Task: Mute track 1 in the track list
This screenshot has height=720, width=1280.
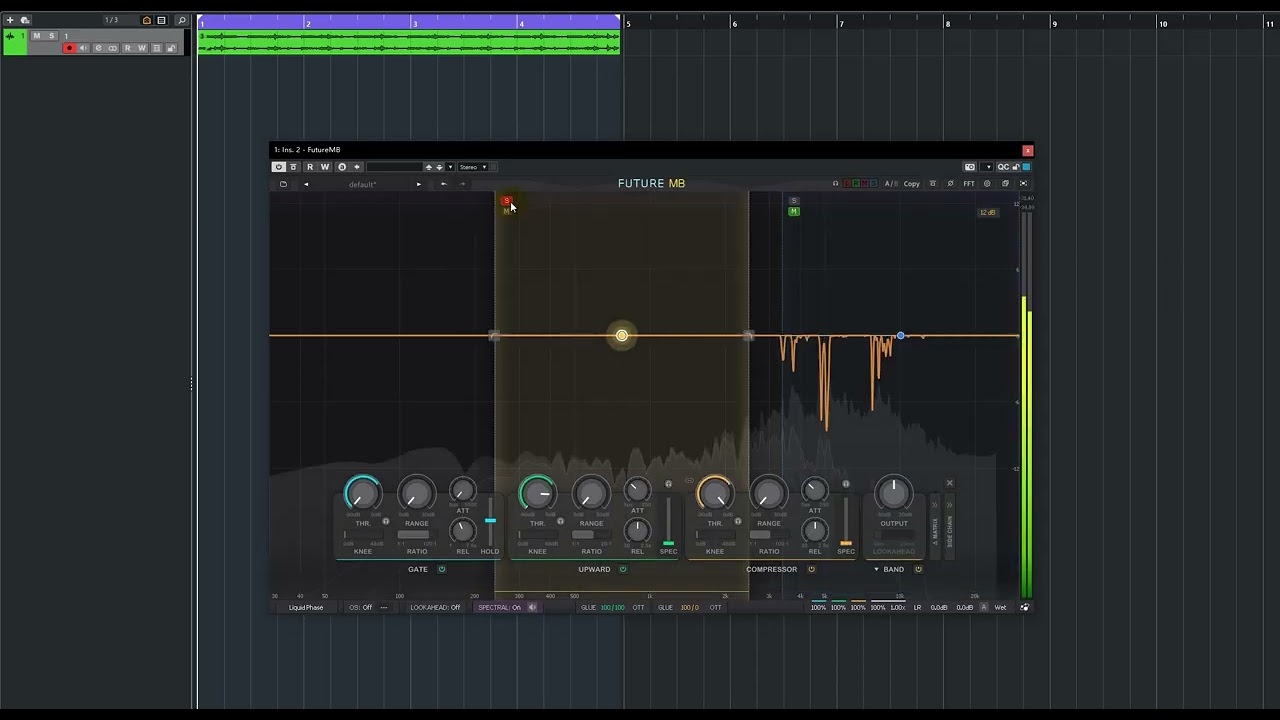Action: pos(37,36)
